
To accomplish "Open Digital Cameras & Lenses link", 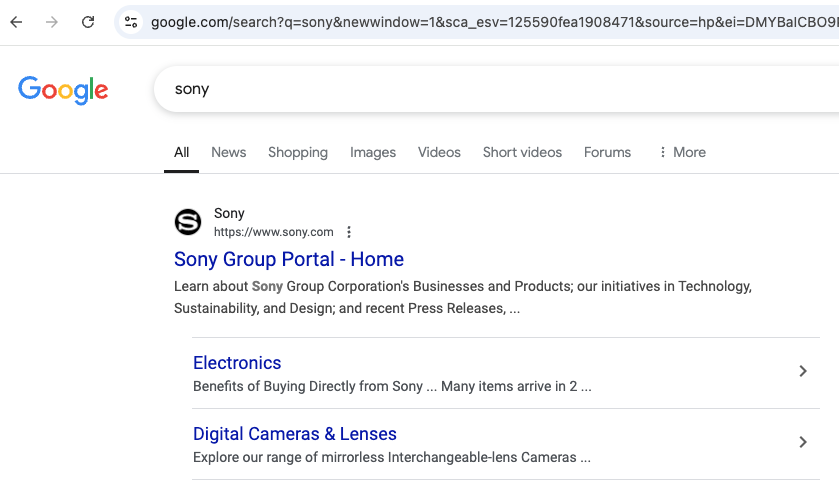I will pos(295,434).
